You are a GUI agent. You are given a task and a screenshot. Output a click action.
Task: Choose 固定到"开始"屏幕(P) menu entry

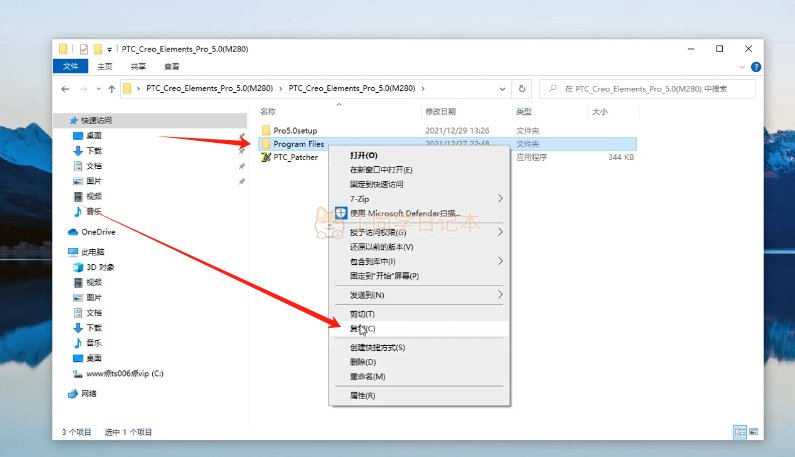coord(384,276)
